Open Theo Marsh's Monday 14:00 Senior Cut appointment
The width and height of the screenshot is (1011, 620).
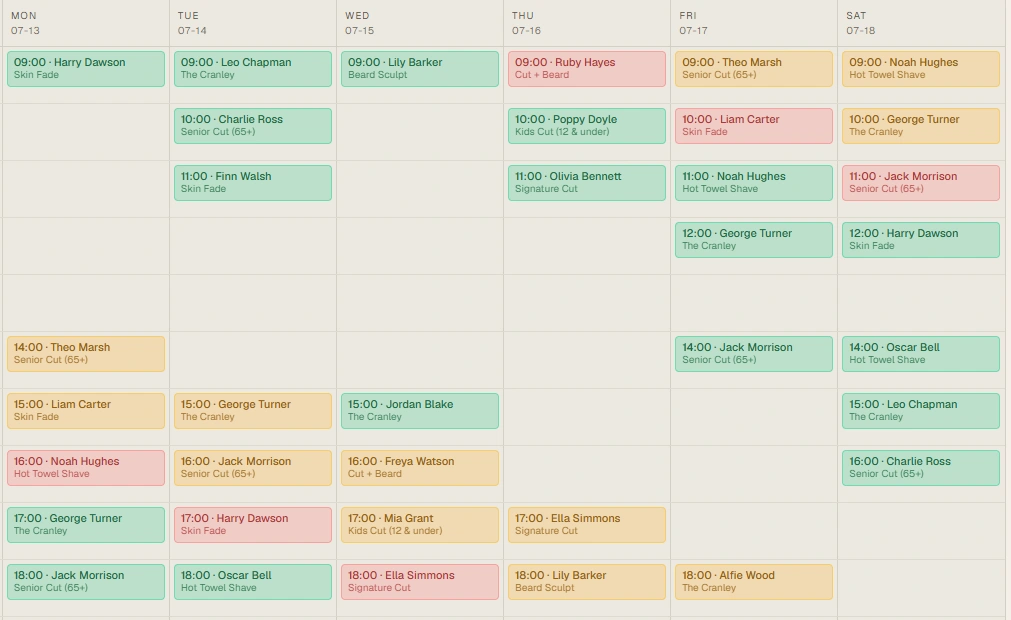tap(86, 354)
